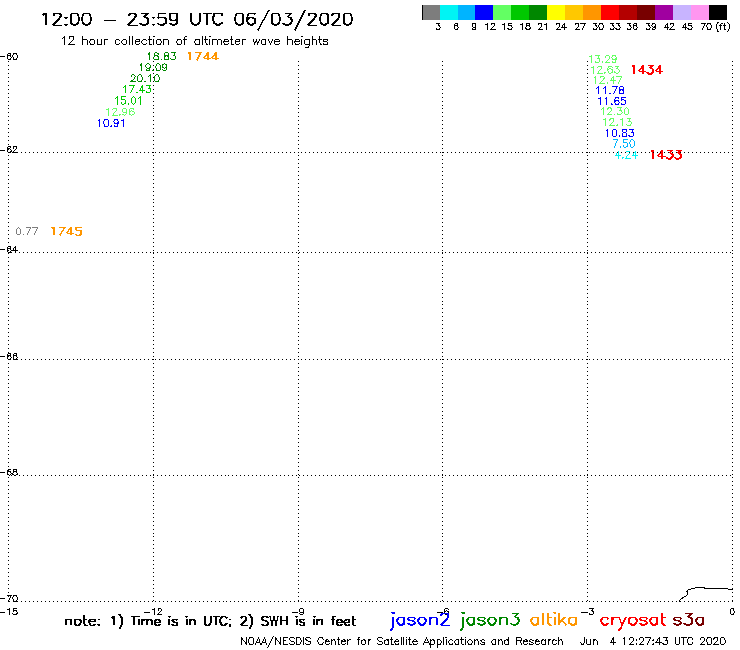Select the wave height value 12.96
The height and width of the screenshot is (650, 740).
pyautogui.click(x=120, y=112)
